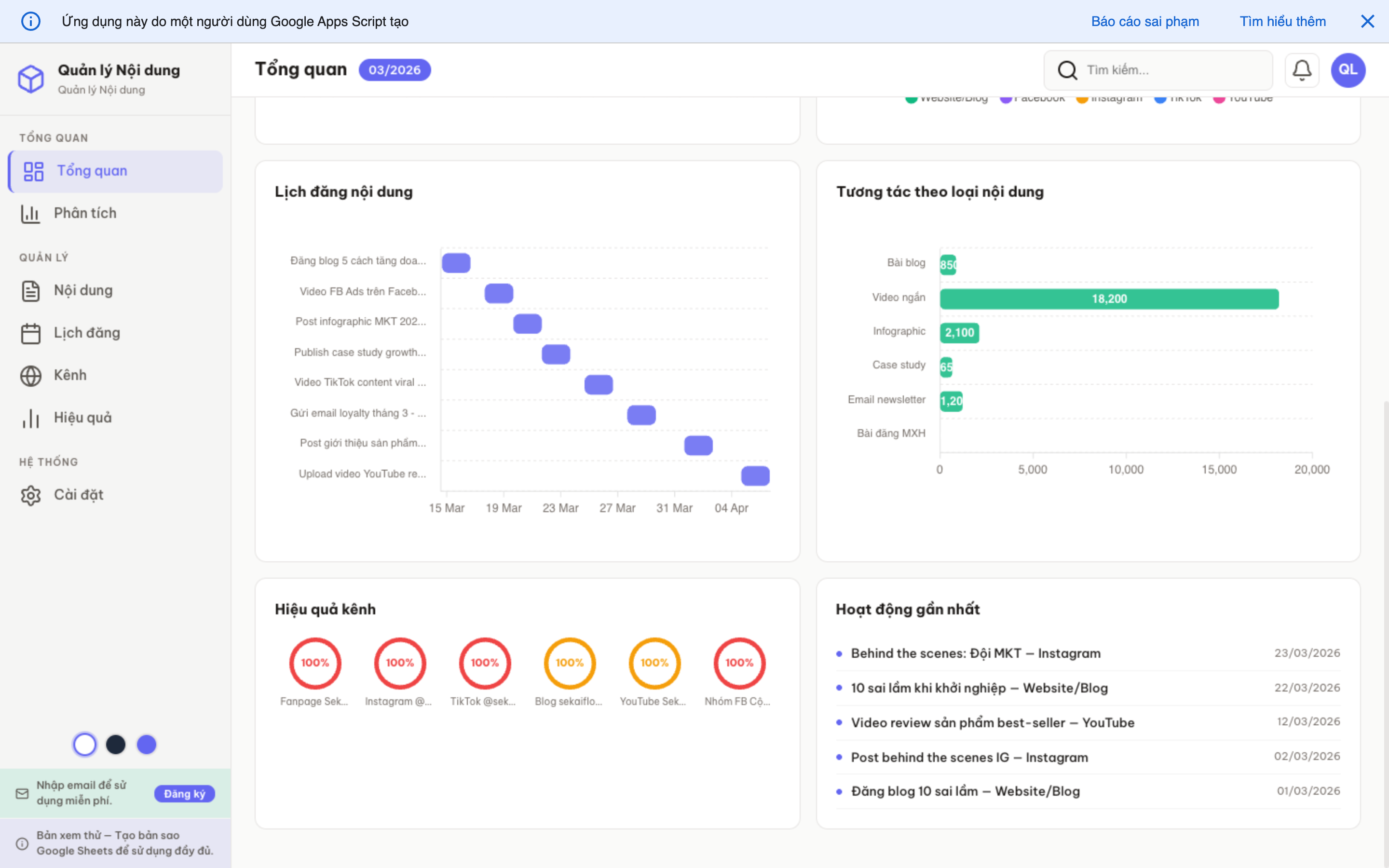Select the purple theme color swatch

click(x=146, y=744)
